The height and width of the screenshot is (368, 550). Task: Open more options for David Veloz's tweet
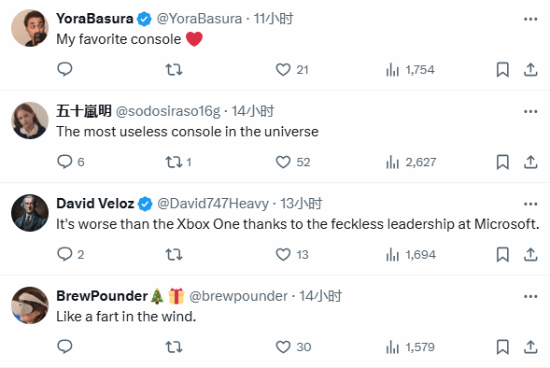point(531,204)
